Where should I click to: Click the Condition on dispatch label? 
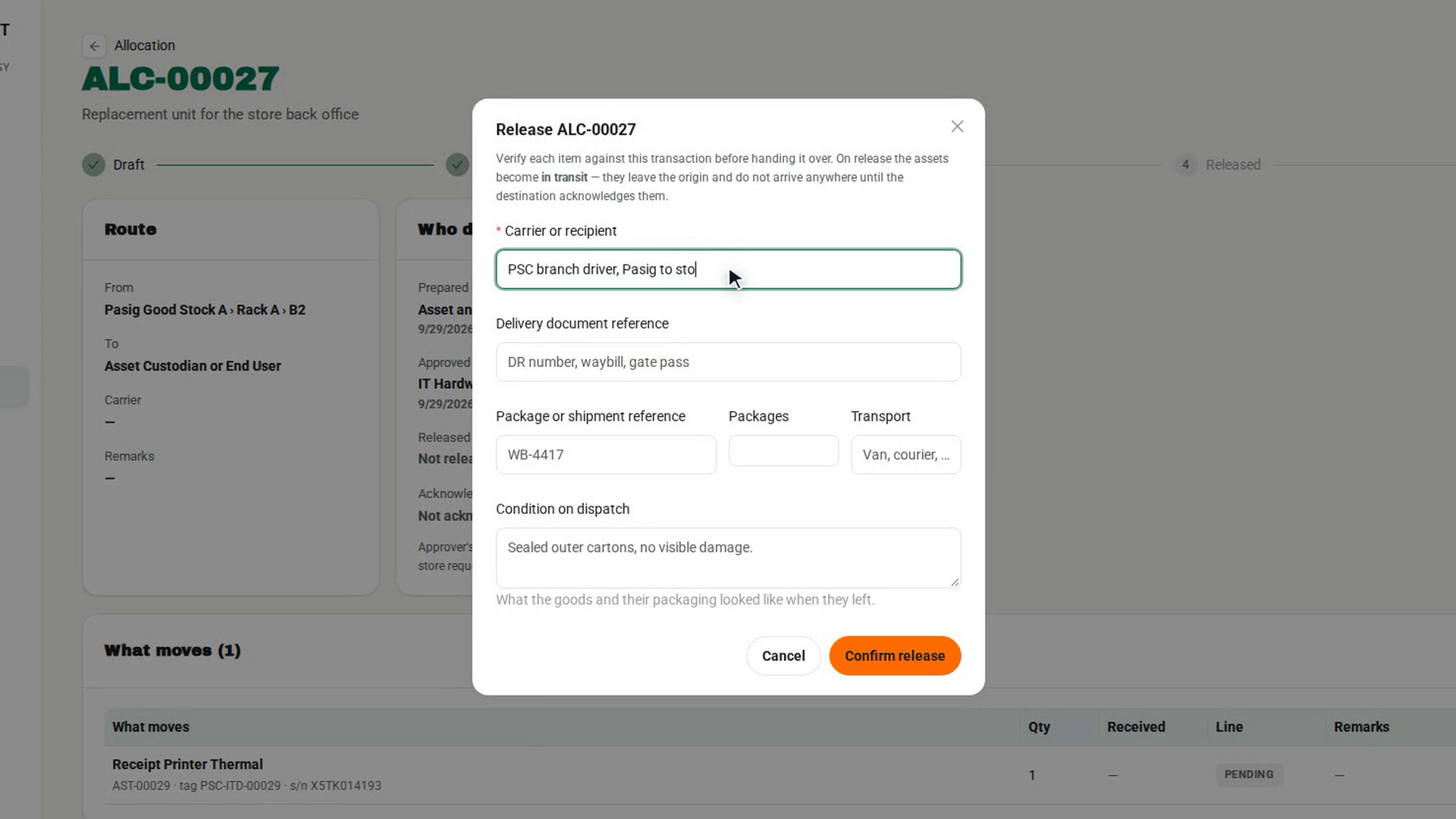click(x=563, y=509)
